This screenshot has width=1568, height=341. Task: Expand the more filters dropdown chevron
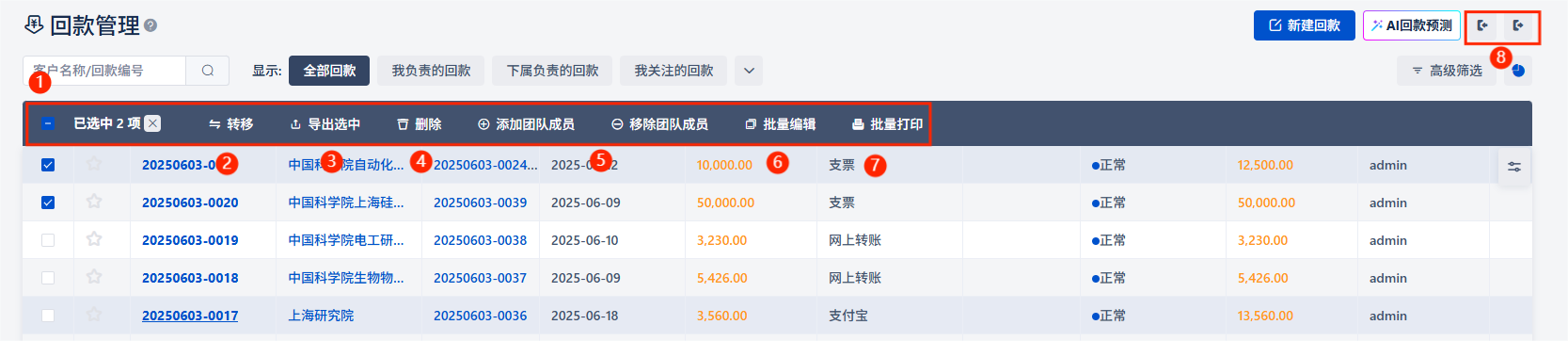click(749, 71)
